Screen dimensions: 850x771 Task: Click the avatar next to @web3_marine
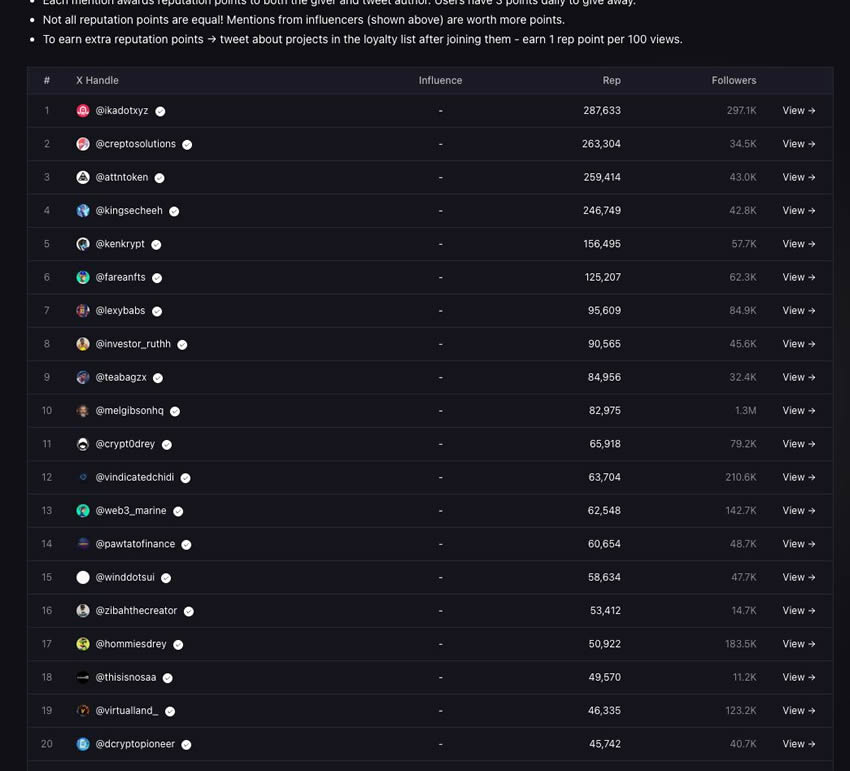pyautogui.click(x=83, y=511)
